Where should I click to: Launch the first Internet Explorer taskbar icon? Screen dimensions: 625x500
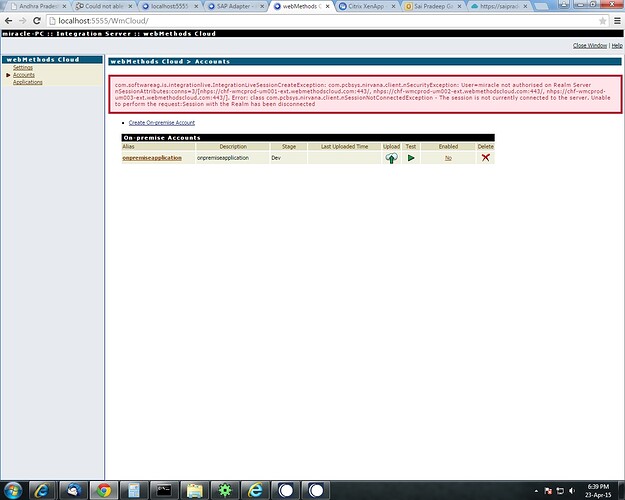[x=41, y=490]
